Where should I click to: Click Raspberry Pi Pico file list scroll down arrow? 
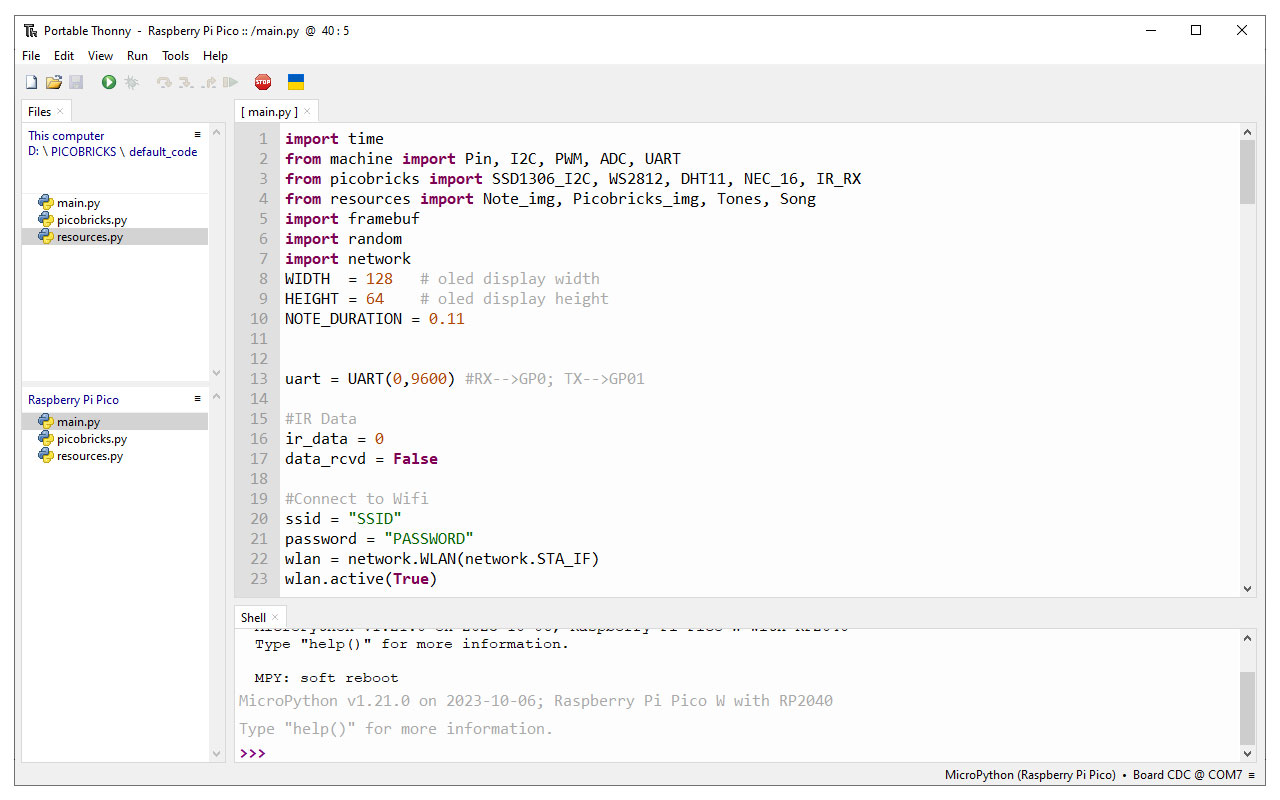[x=216, y=753]
